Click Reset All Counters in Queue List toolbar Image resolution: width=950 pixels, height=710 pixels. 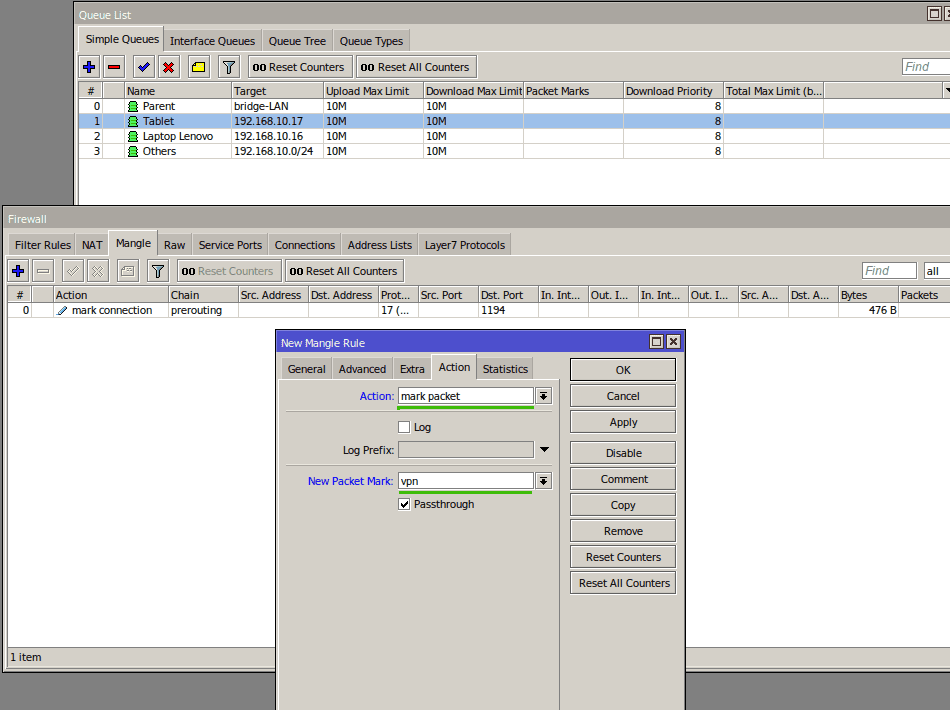click(x=415, y=67)
